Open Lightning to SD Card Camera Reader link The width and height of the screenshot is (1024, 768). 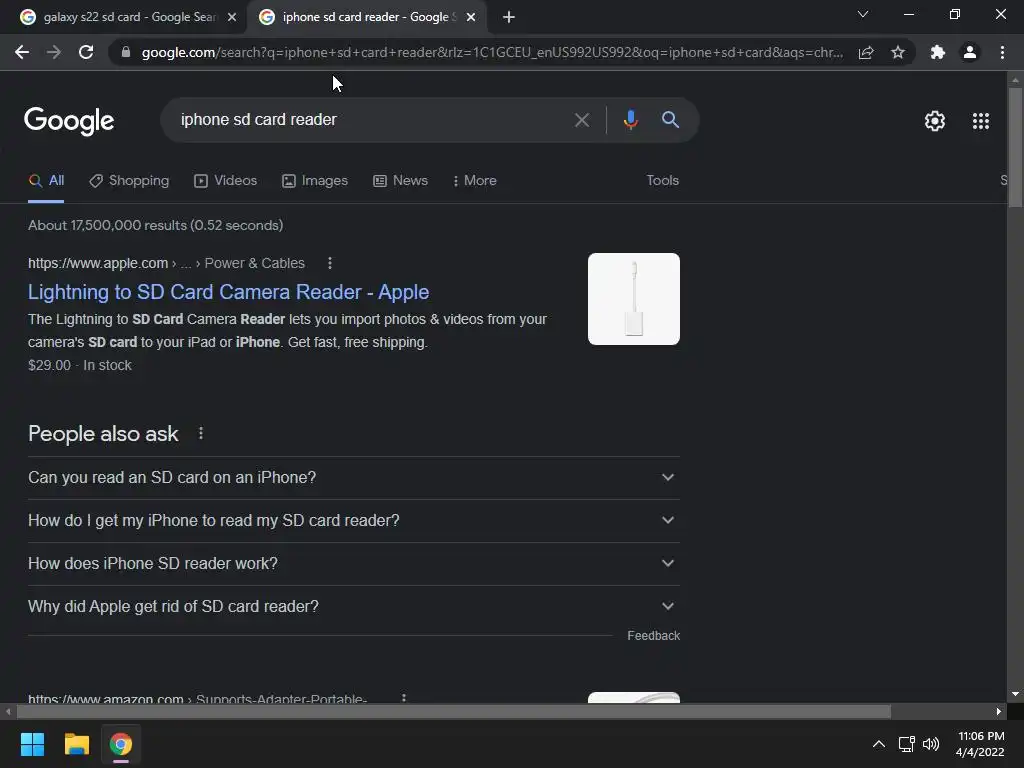coord(229,292)
